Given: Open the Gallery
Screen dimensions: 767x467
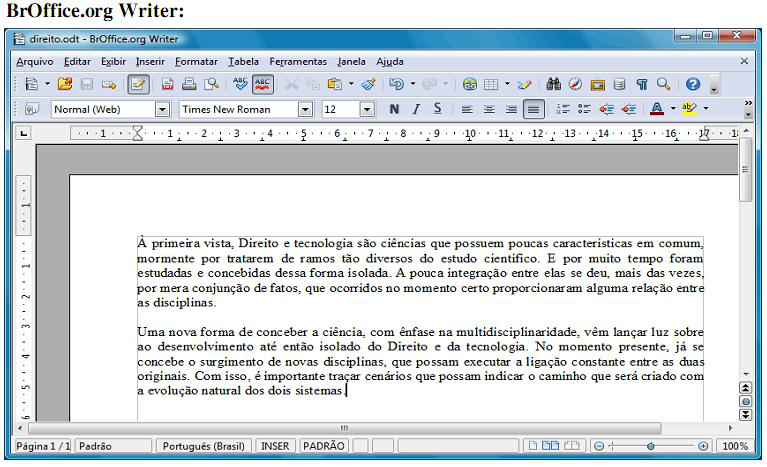Looking at the screenshot, I should 597,85.
